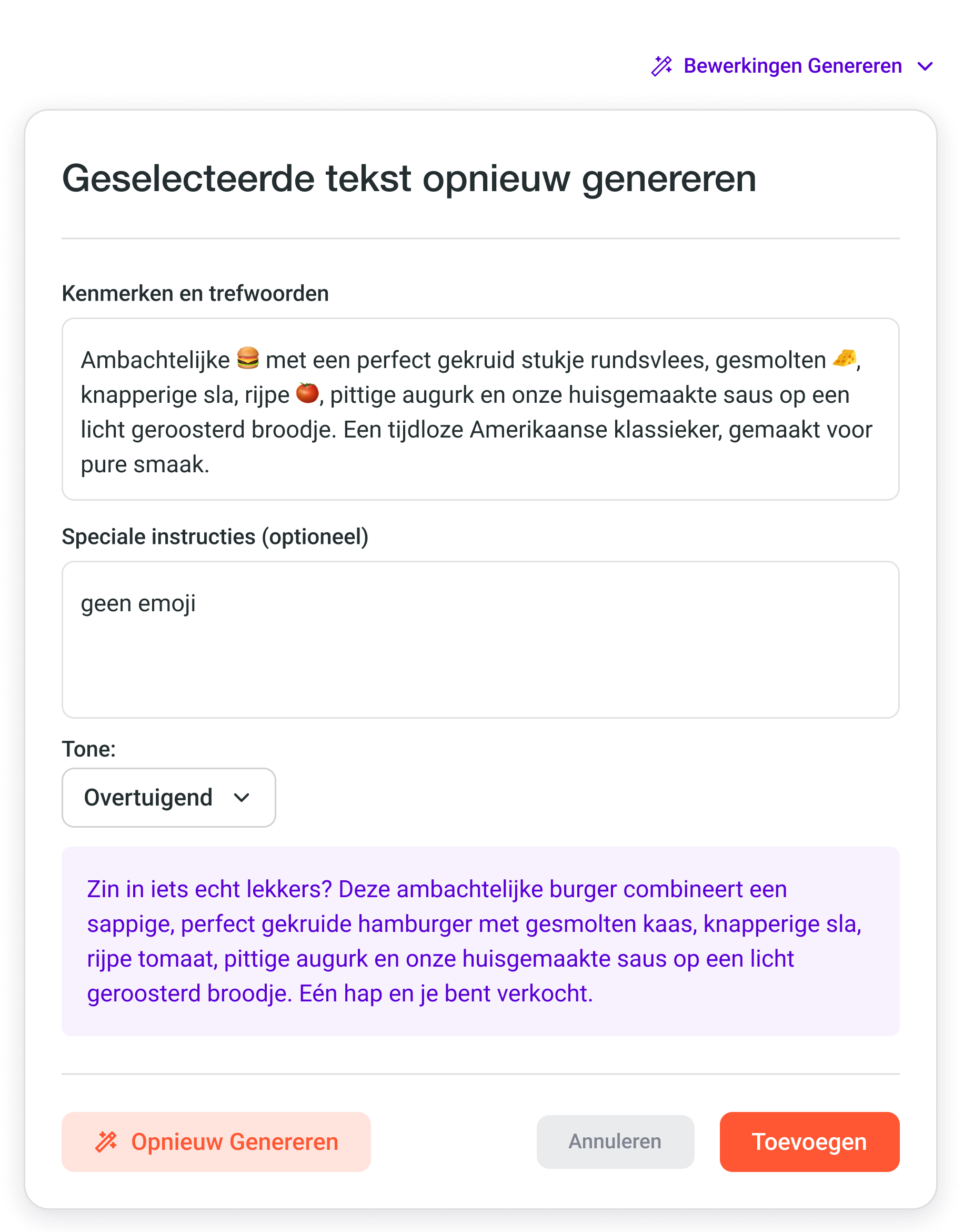
Task: Click the chevron arrow inside the Tone selector
Action: point(242,798)
